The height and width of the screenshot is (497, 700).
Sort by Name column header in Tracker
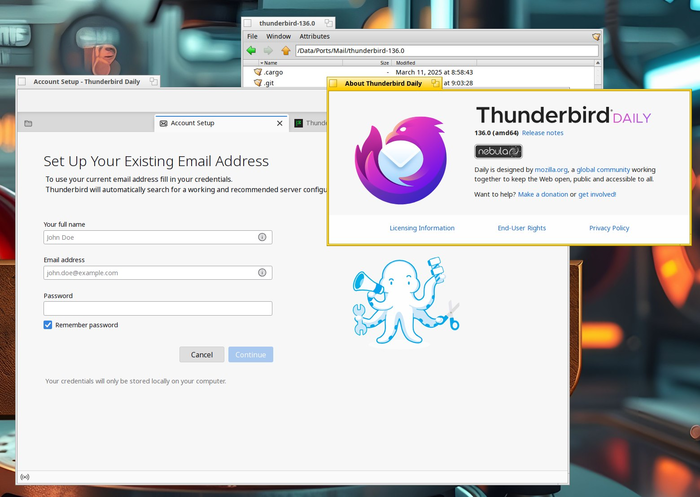(x=301, y=63)
